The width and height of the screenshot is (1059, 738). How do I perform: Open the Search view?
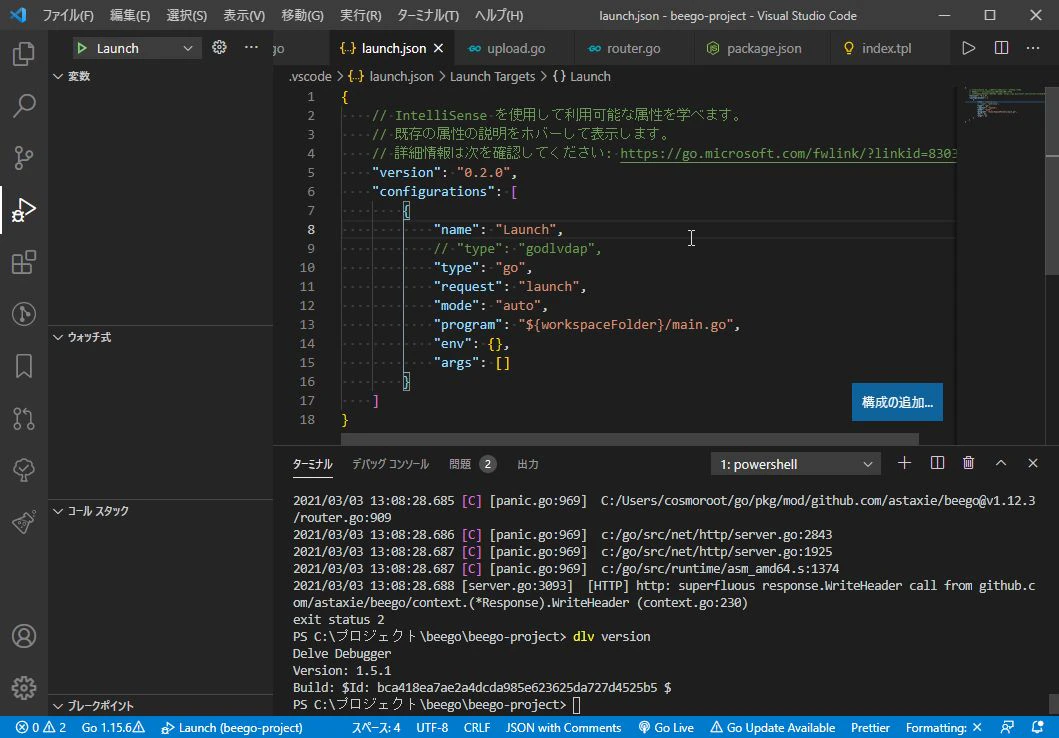point(24,105)
